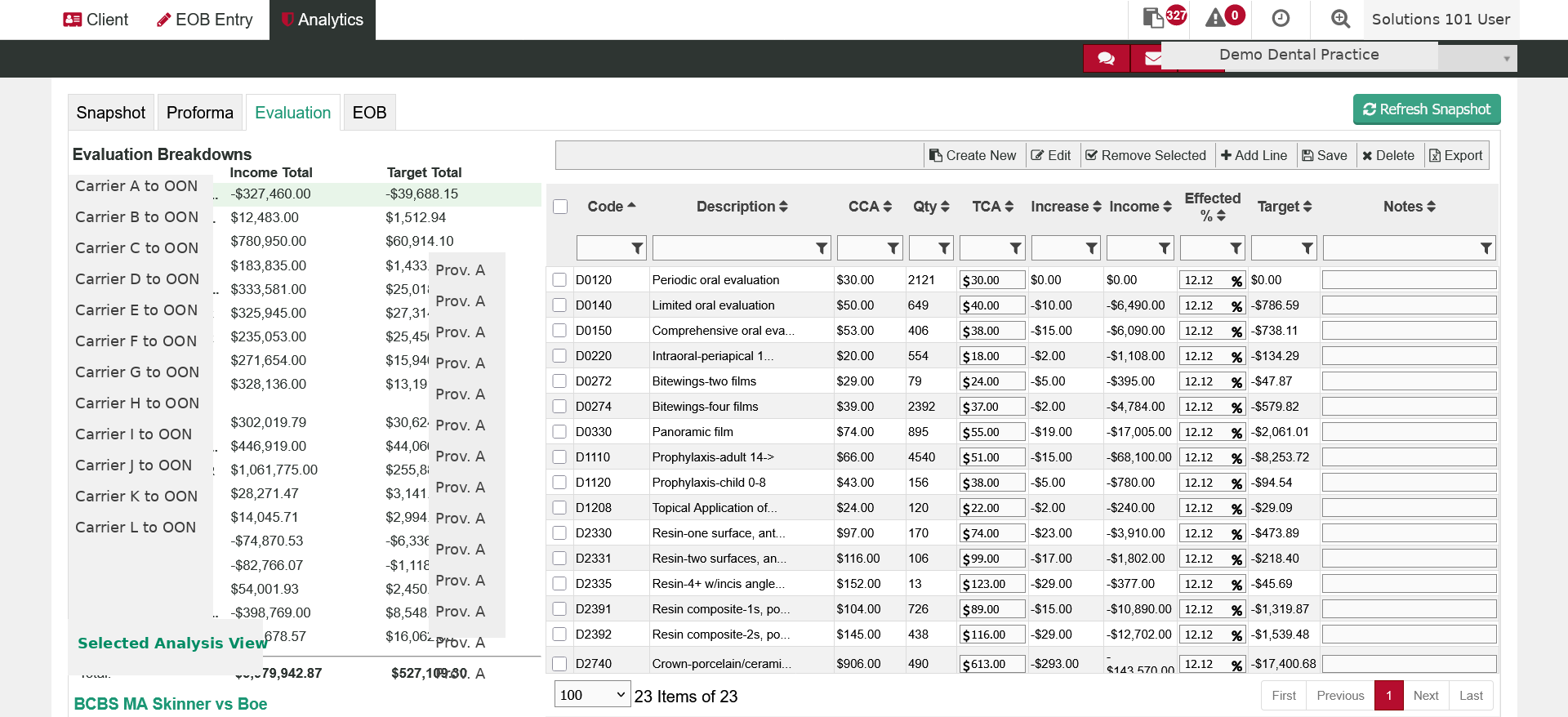Go to the Next page
This screenshot has width=1568, height=717.
1426,696
